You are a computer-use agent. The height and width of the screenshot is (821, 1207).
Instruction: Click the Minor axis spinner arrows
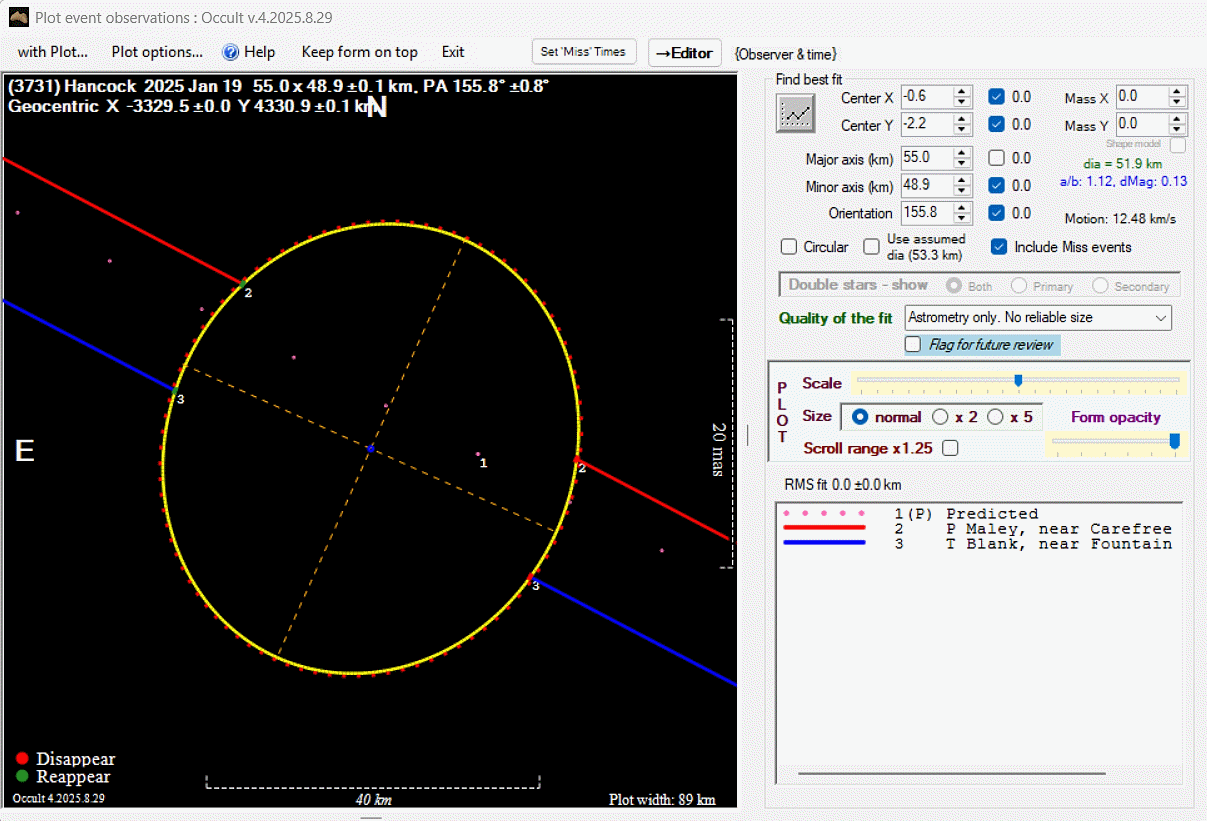click(962, 185)
